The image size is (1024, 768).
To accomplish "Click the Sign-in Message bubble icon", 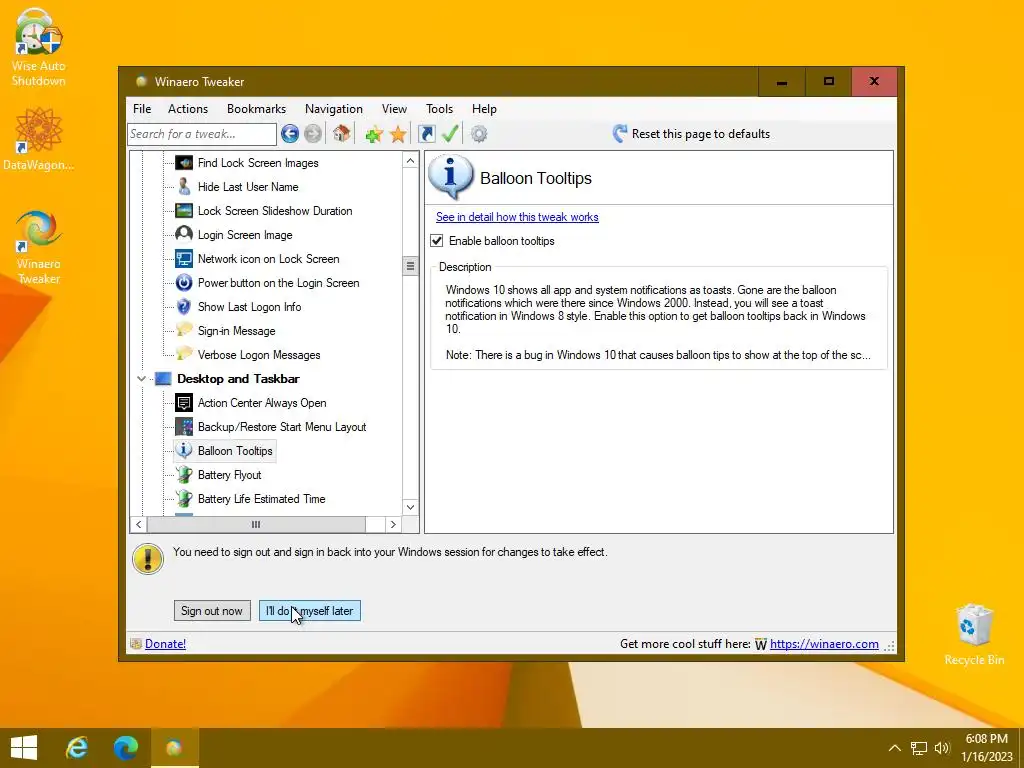I will point(184,330).
